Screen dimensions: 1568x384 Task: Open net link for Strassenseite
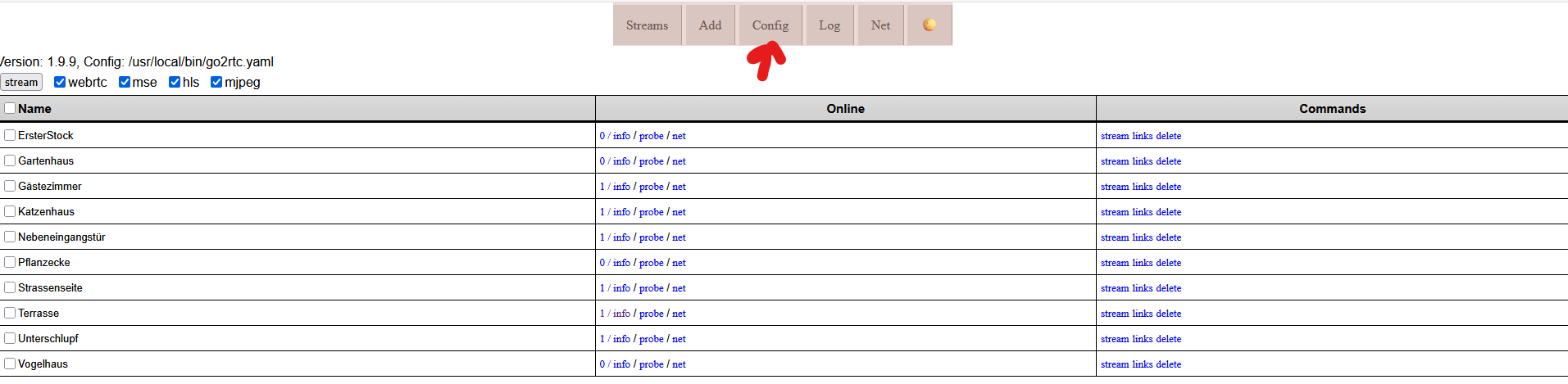[679, 288]
